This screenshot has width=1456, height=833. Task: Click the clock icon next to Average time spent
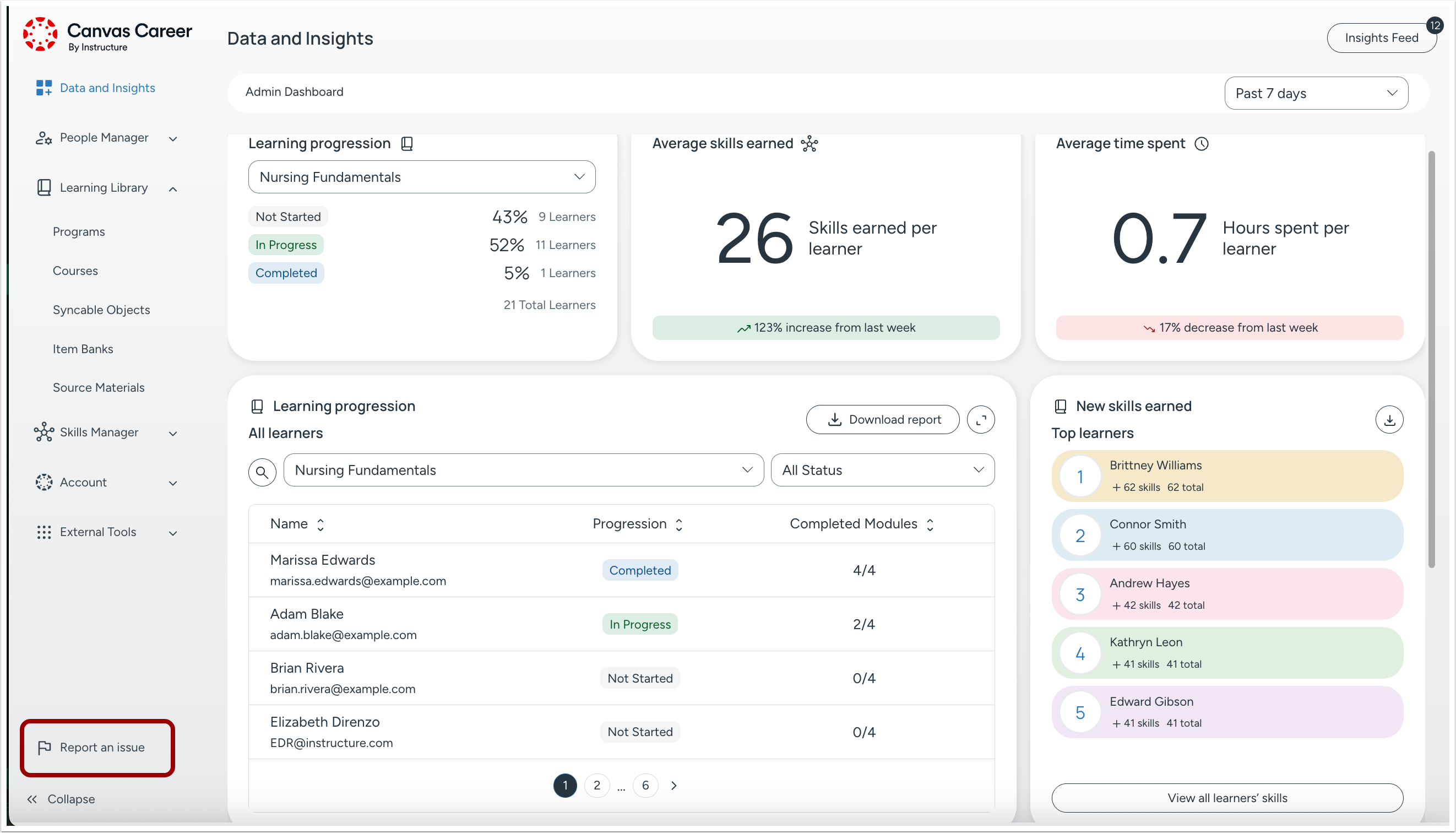1202,144
